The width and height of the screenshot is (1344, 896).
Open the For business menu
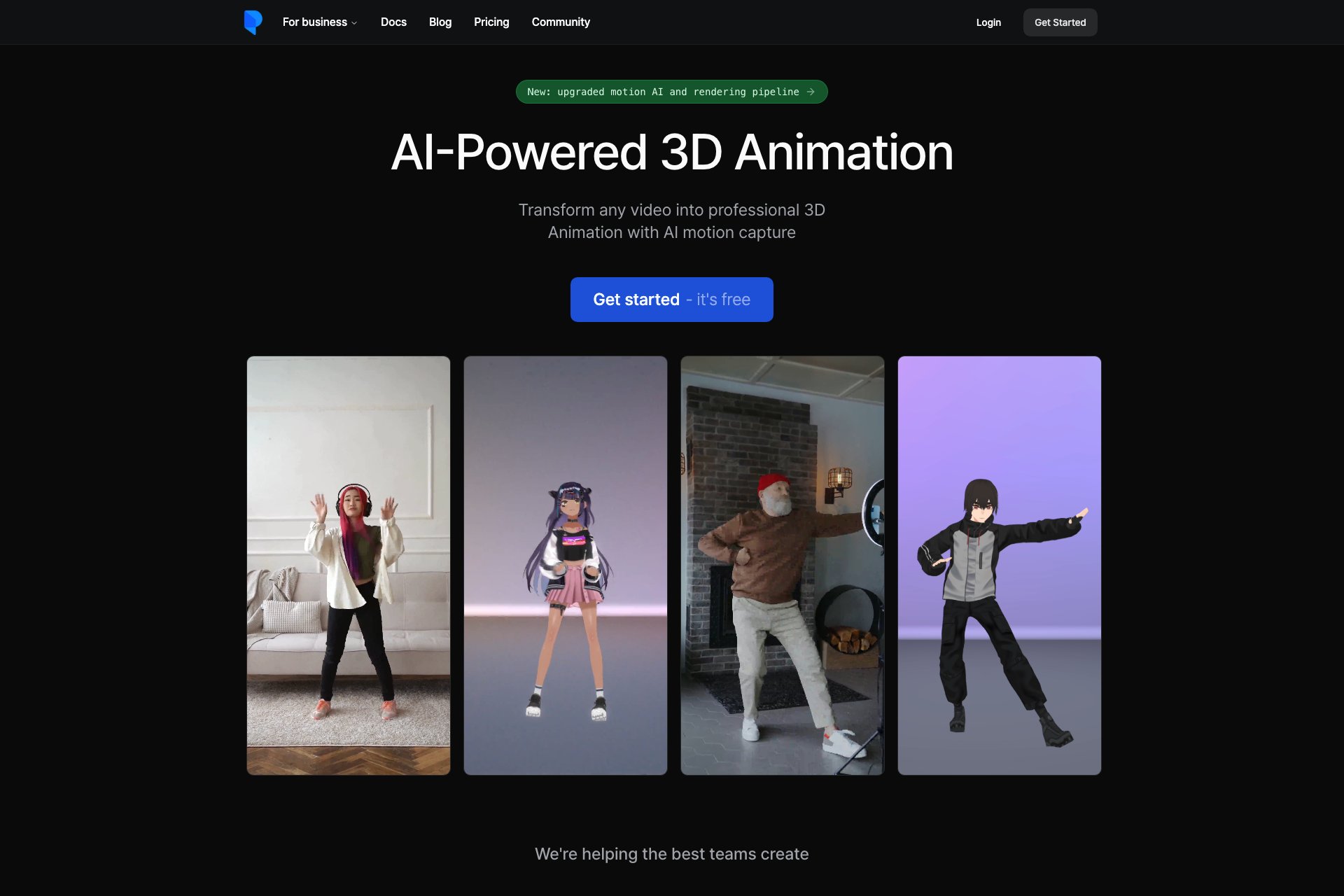point(314,22)
